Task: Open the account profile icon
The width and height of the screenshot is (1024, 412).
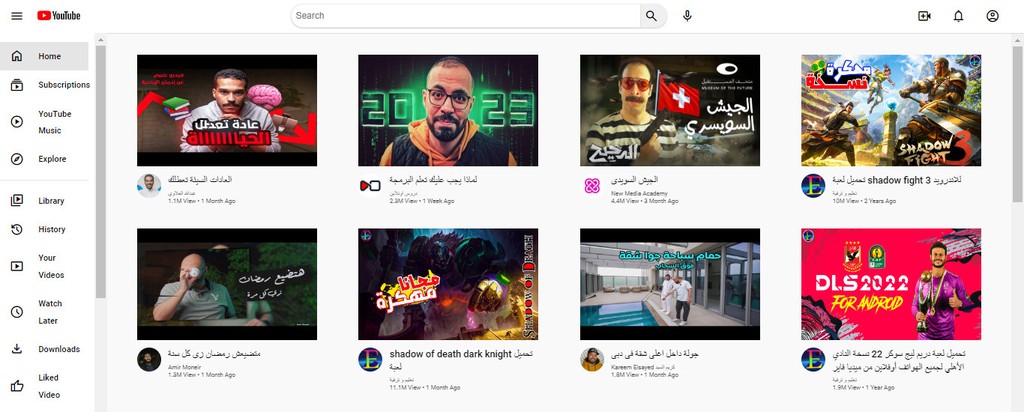Action: 992,16
